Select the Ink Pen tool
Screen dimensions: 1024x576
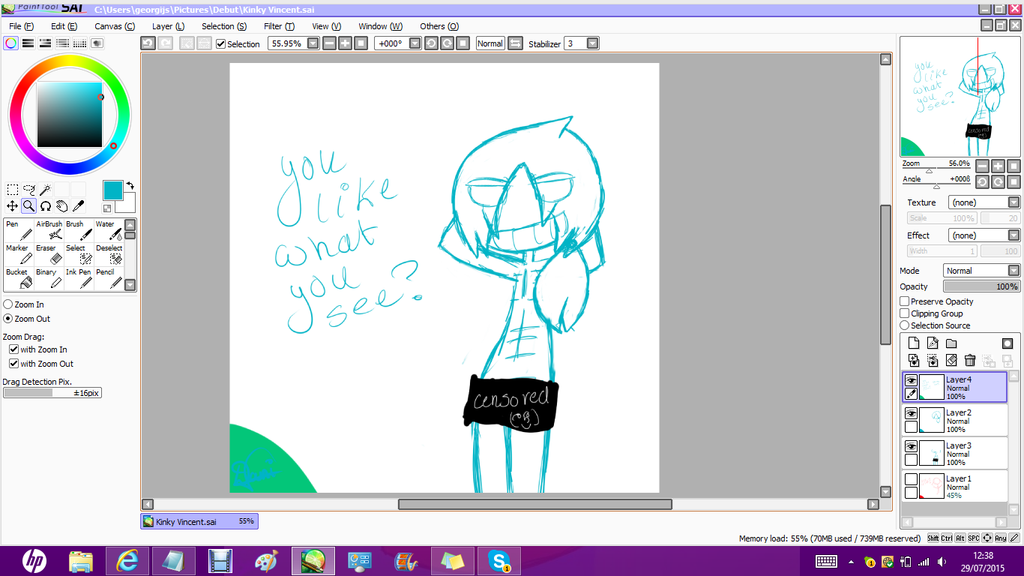pos(81,281)
